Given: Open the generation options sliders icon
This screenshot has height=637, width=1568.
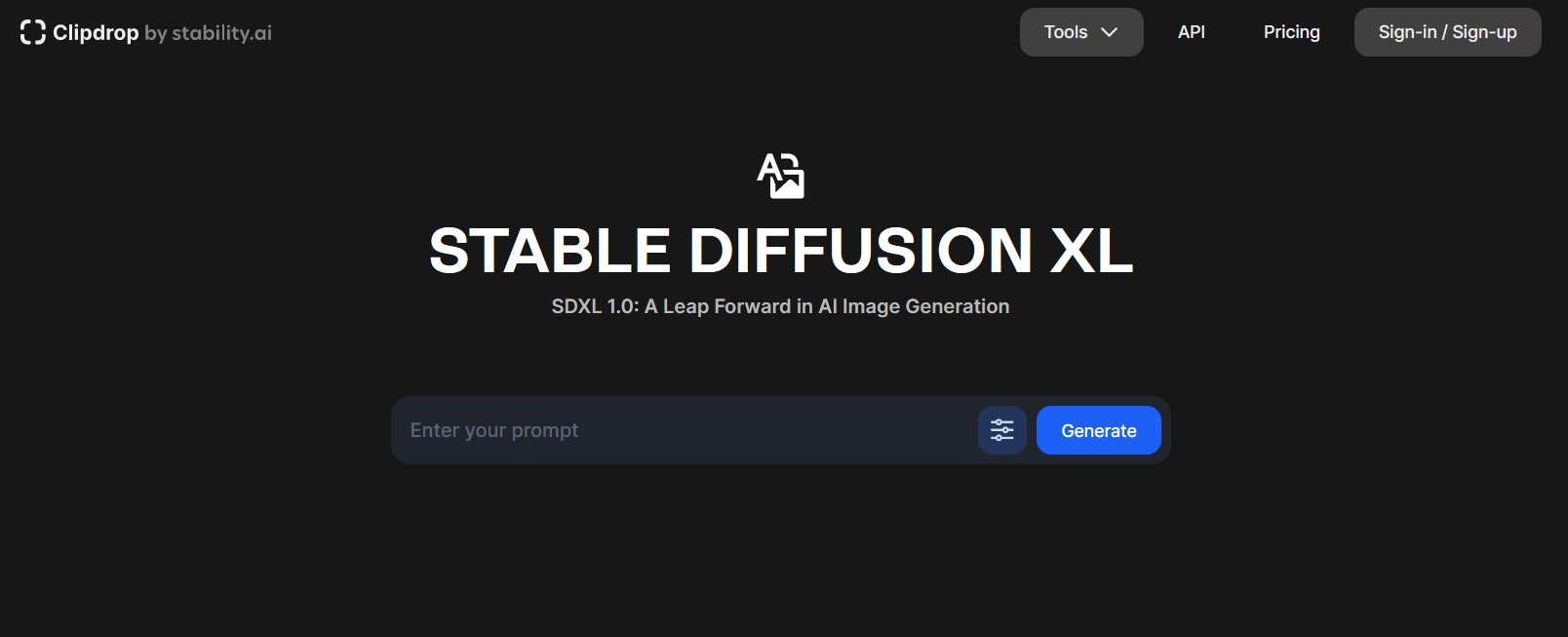Looking at the screenshot, I should pyautogui.click(x=1002, y=430).
